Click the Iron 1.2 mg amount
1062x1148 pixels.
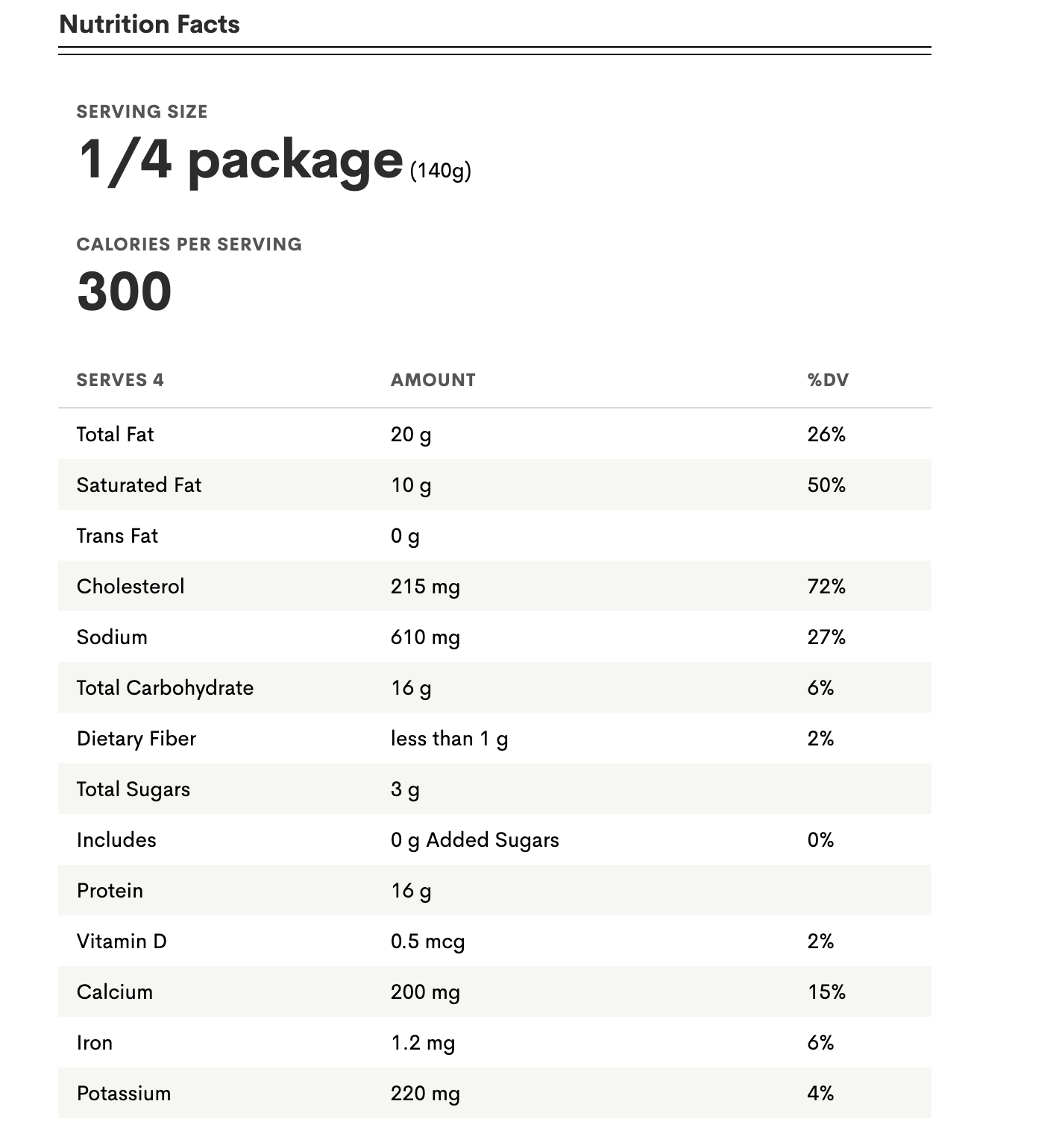[423, 1043]
